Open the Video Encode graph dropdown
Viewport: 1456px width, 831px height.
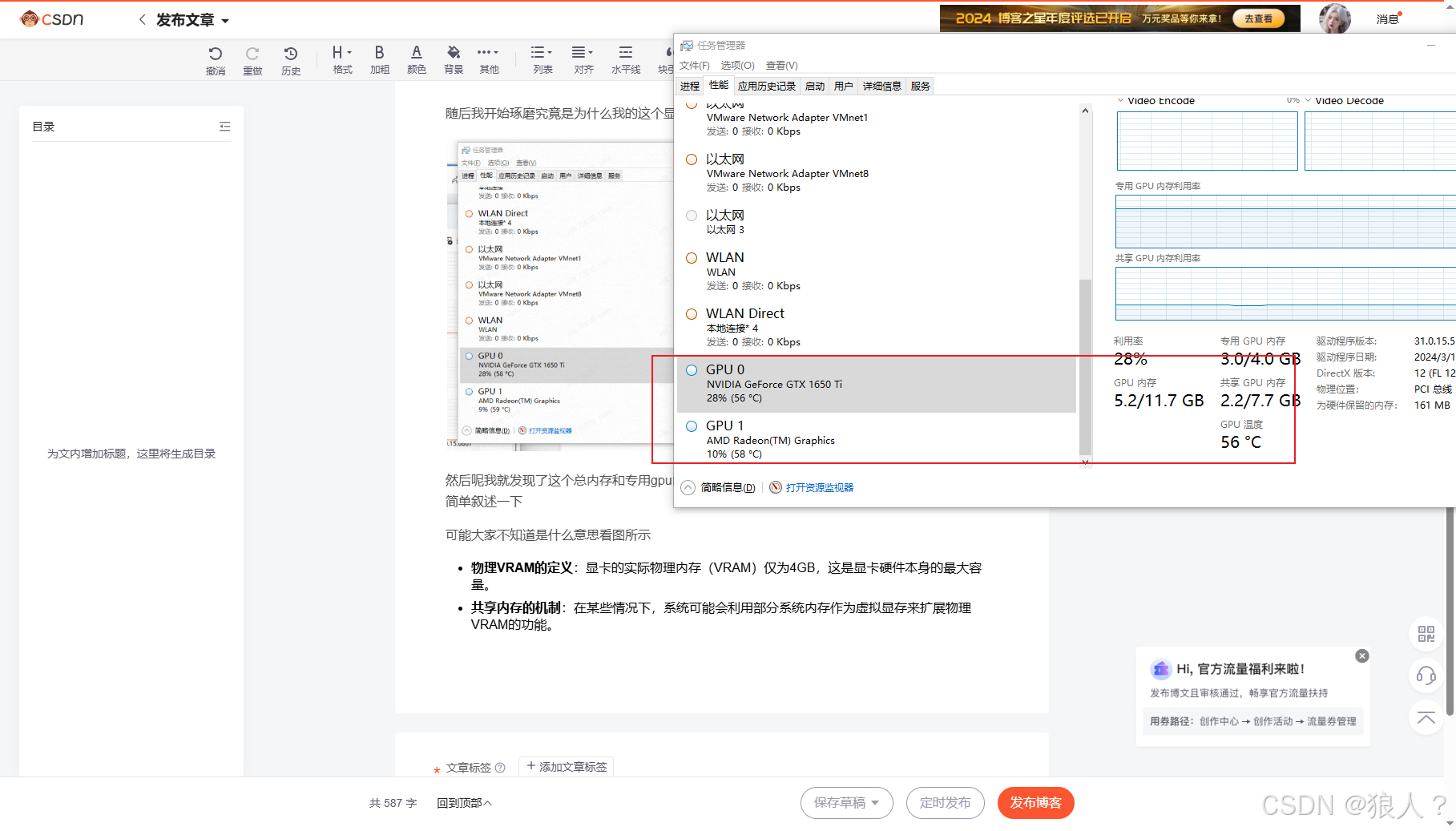pyautogui.click(x=1121, y=101)
